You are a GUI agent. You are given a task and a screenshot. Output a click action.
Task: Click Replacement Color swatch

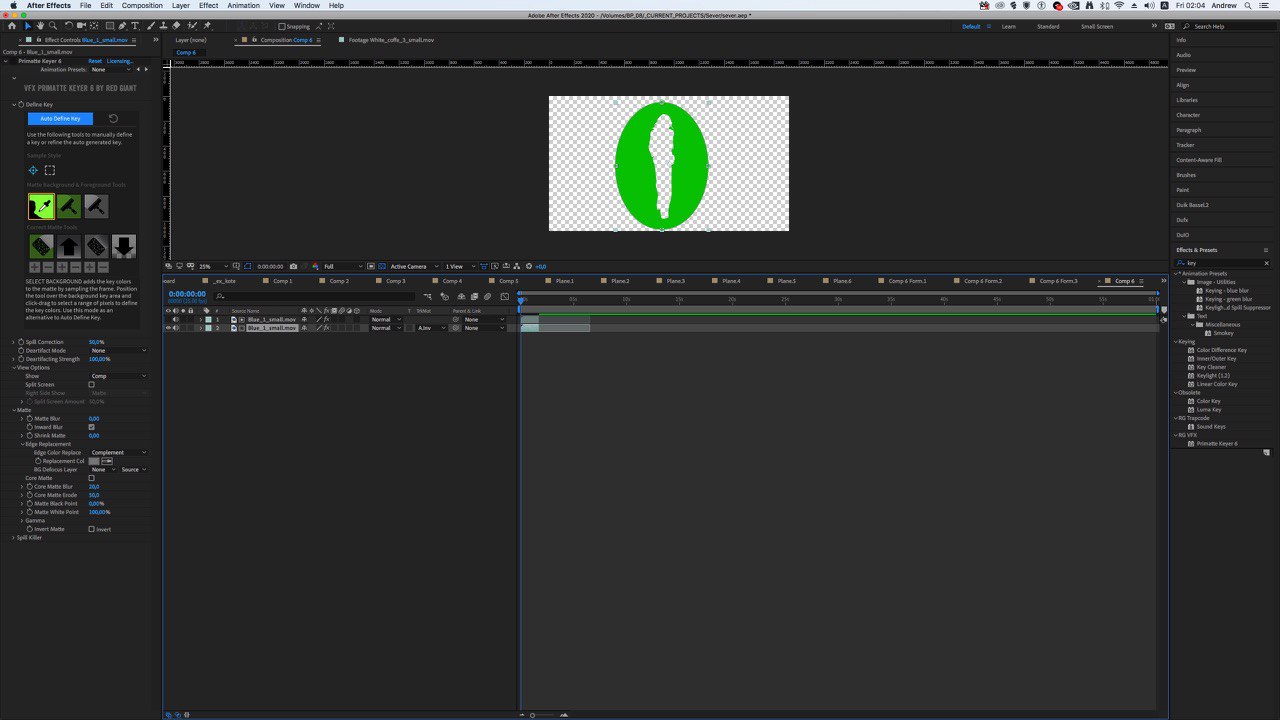(94, 461)
